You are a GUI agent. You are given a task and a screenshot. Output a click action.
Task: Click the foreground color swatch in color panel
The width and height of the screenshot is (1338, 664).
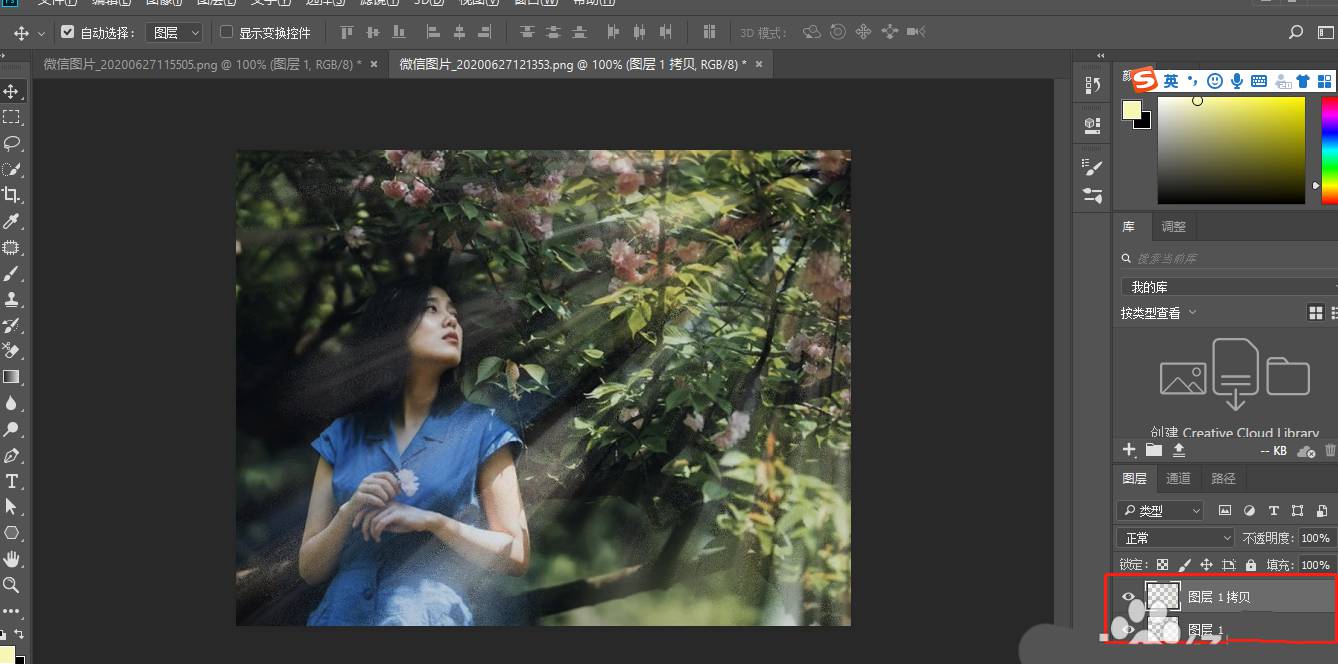click(1132, 110)
